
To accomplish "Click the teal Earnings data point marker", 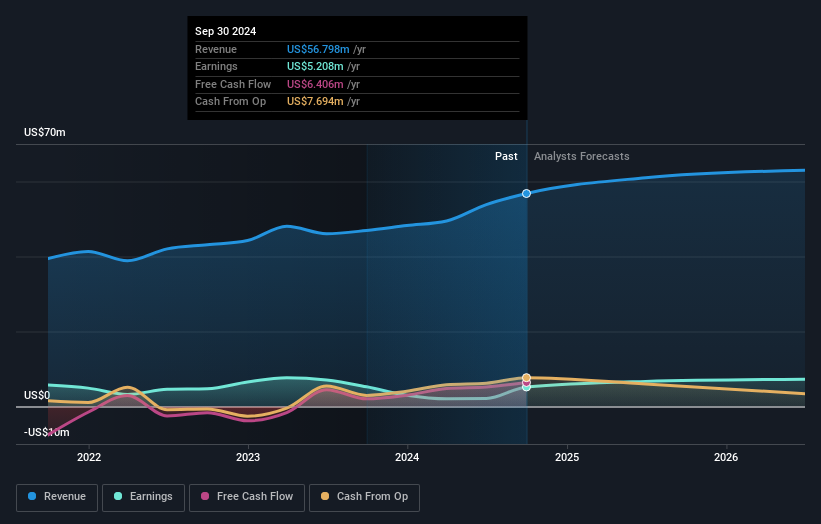I will (526, 387).
